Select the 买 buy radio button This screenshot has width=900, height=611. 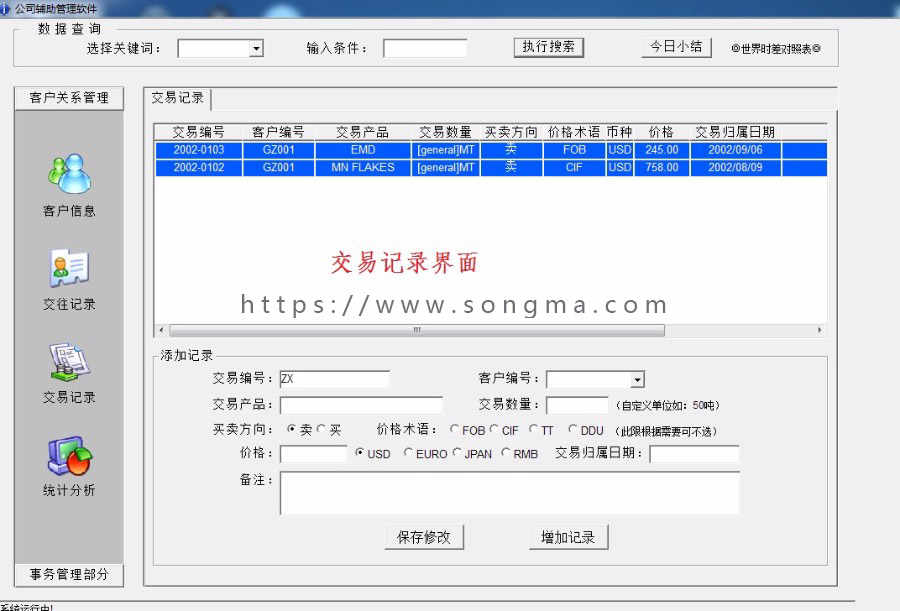[321, 429]
